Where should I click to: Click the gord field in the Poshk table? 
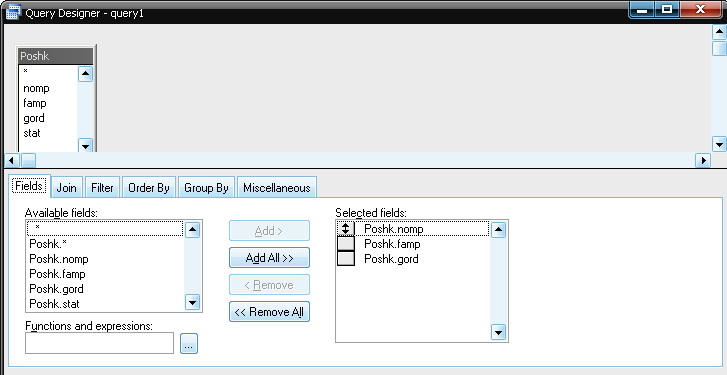click(48, 118)
